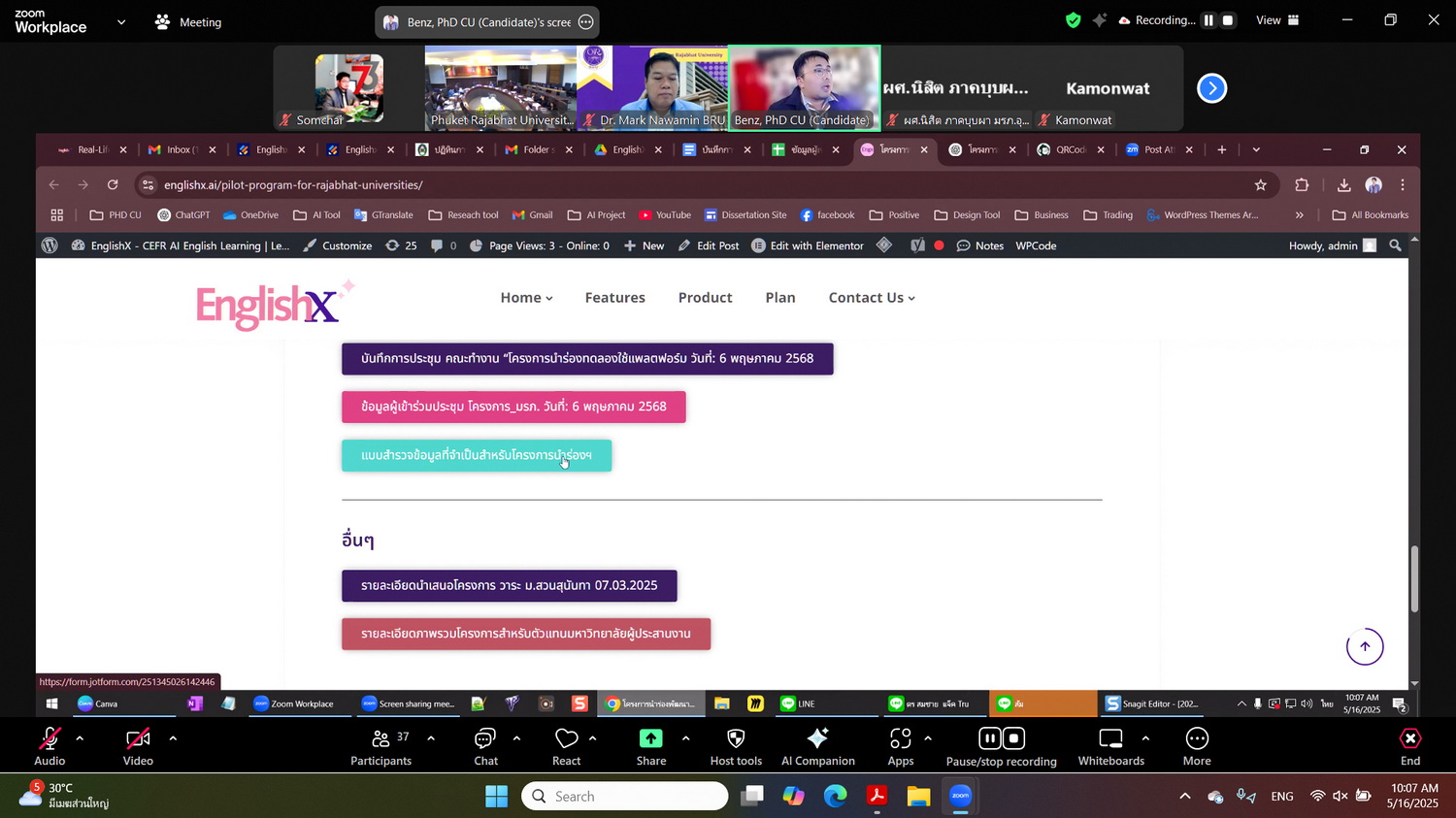Stop recording using the top bar stop button

click(1228, 20)
